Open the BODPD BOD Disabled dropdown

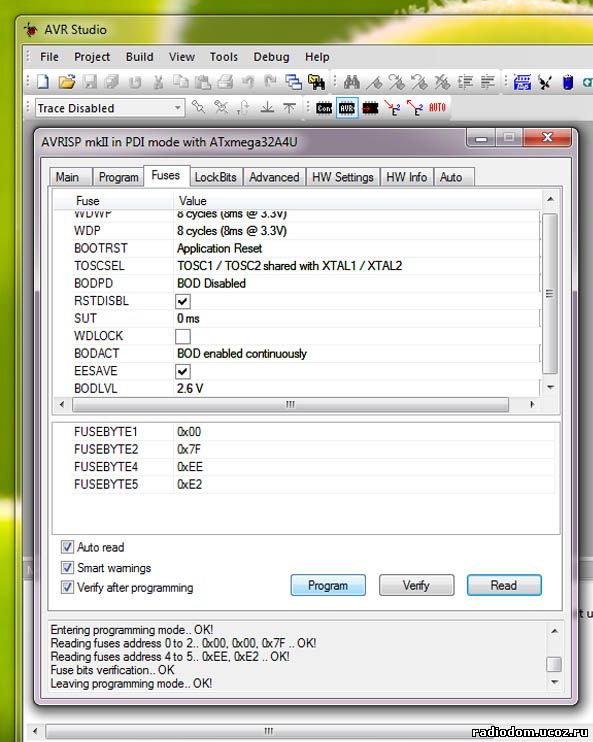click(357, 283)
